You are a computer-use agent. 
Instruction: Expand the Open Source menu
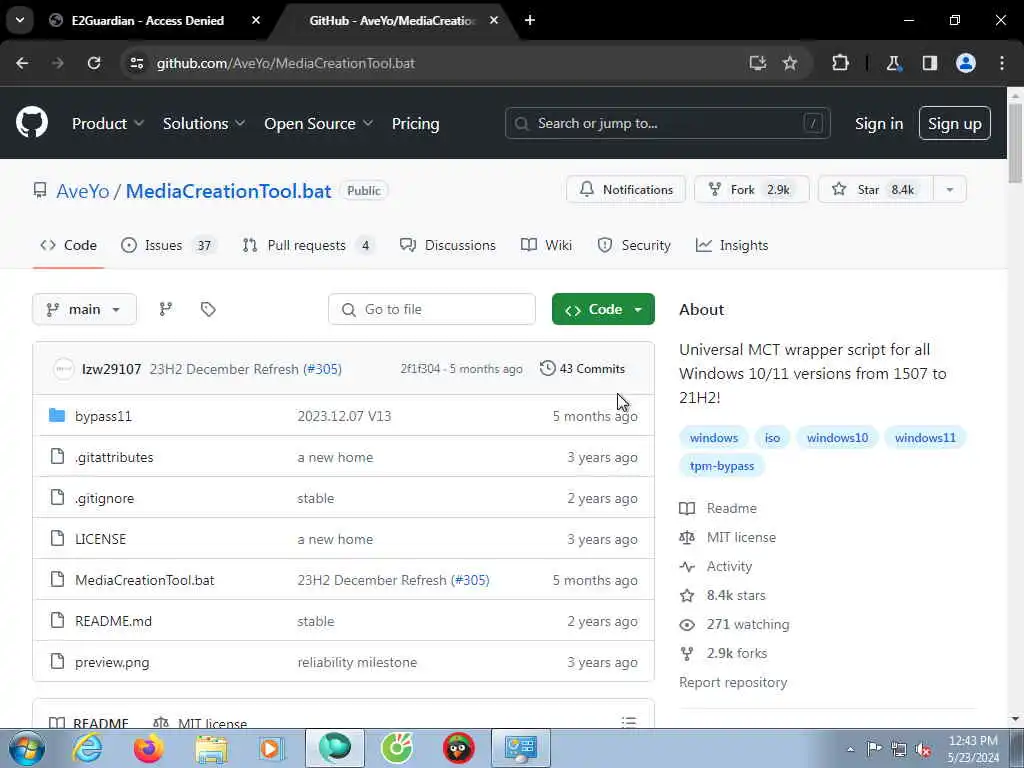pyautogui.click(x=319, y=123)
